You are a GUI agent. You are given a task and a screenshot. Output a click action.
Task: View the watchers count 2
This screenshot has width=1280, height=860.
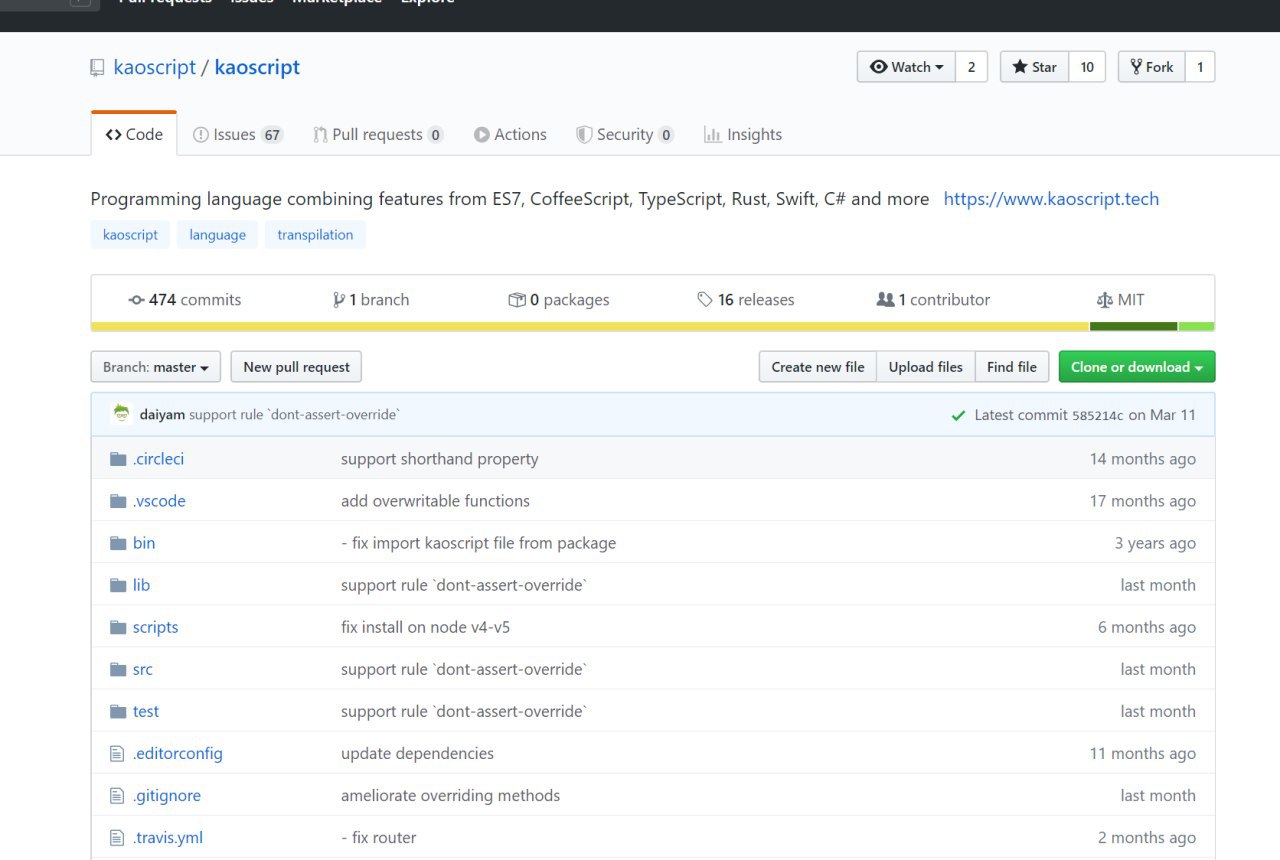click(x=971, y=67)
